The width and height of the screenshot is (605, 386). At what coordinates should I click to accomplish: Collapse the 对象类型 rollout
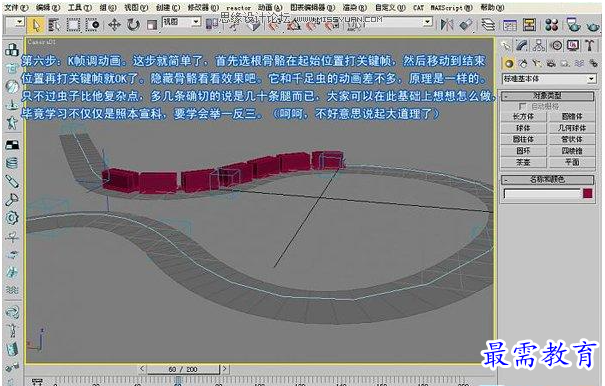point(547,95)
